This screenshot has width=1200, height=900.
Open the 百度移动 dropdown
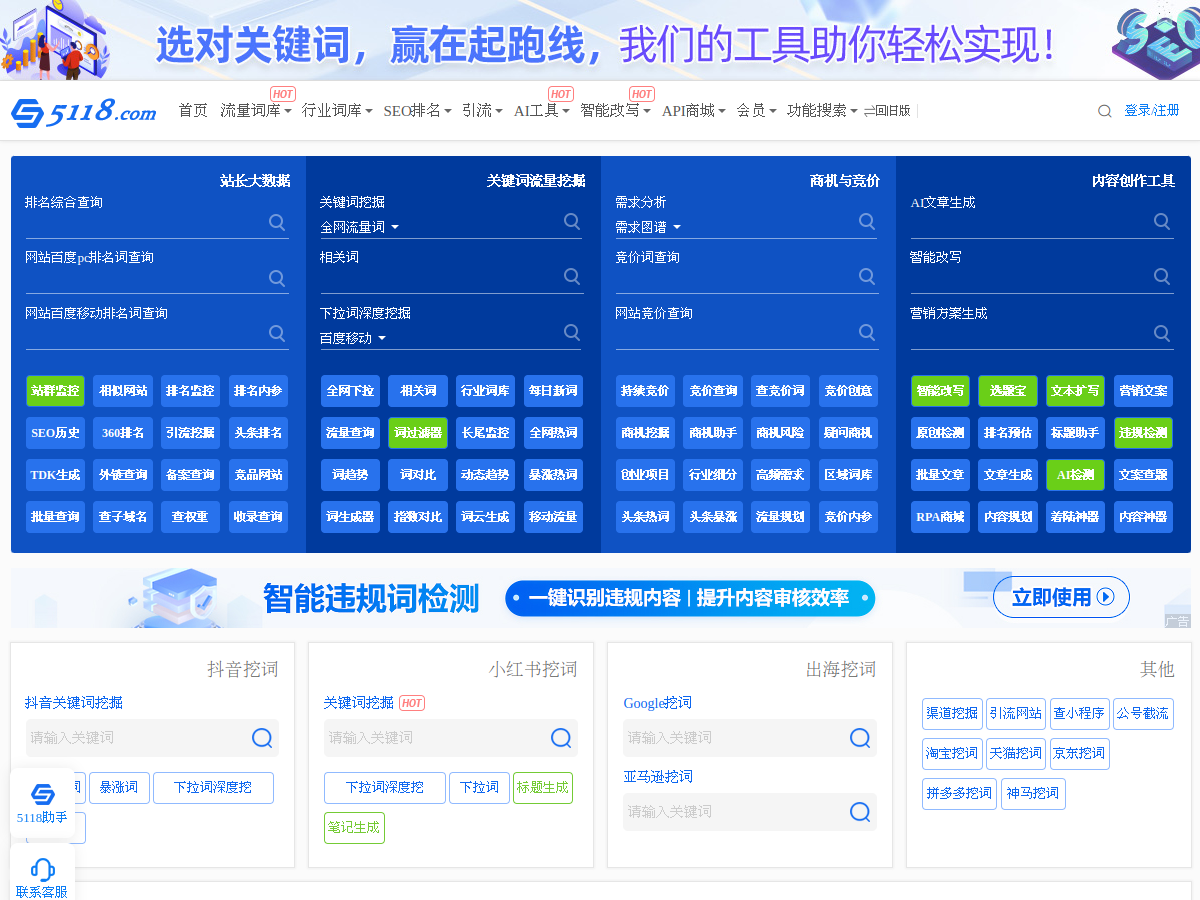click(353, 338)
